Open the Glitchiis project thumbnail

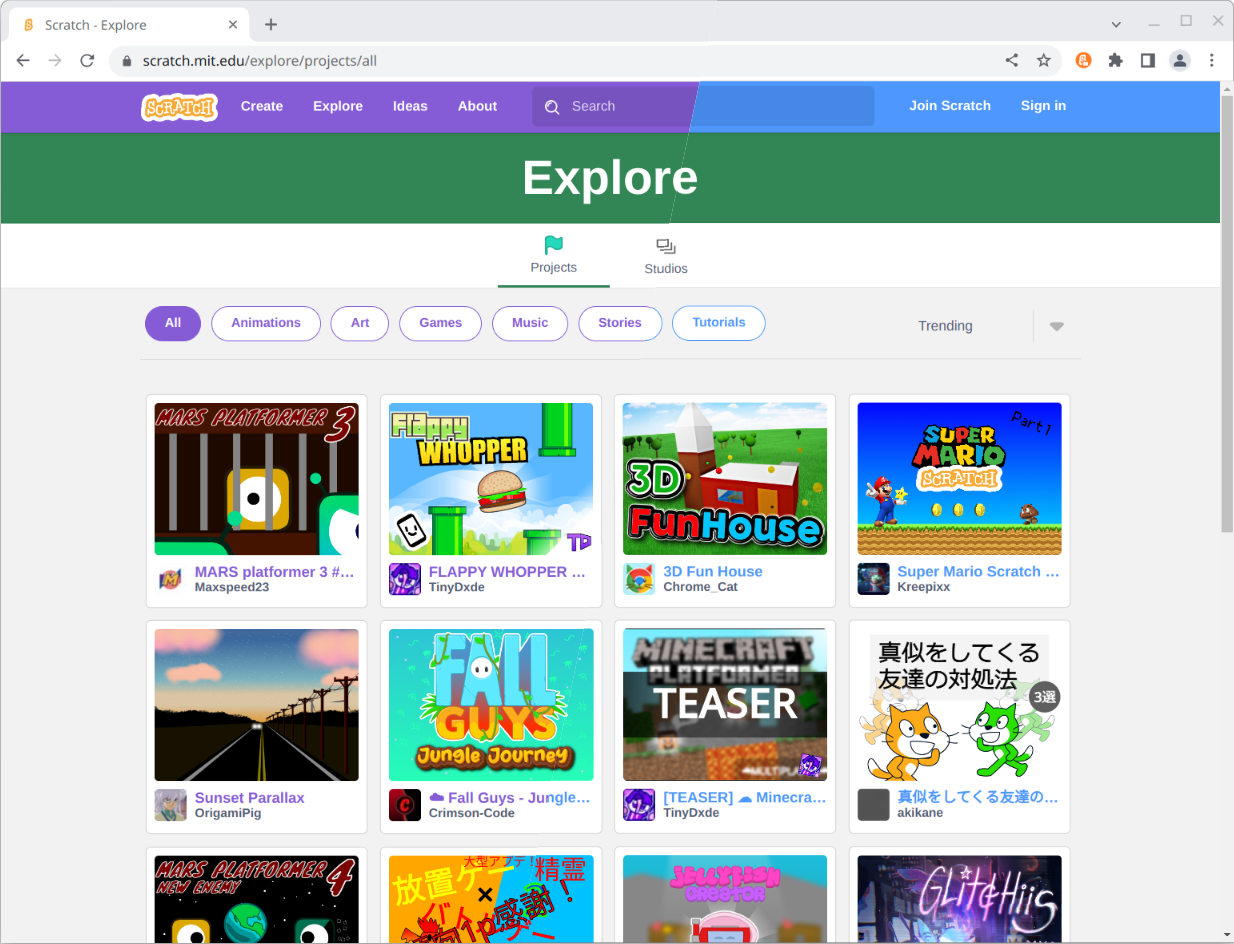(x=959, y=899)
